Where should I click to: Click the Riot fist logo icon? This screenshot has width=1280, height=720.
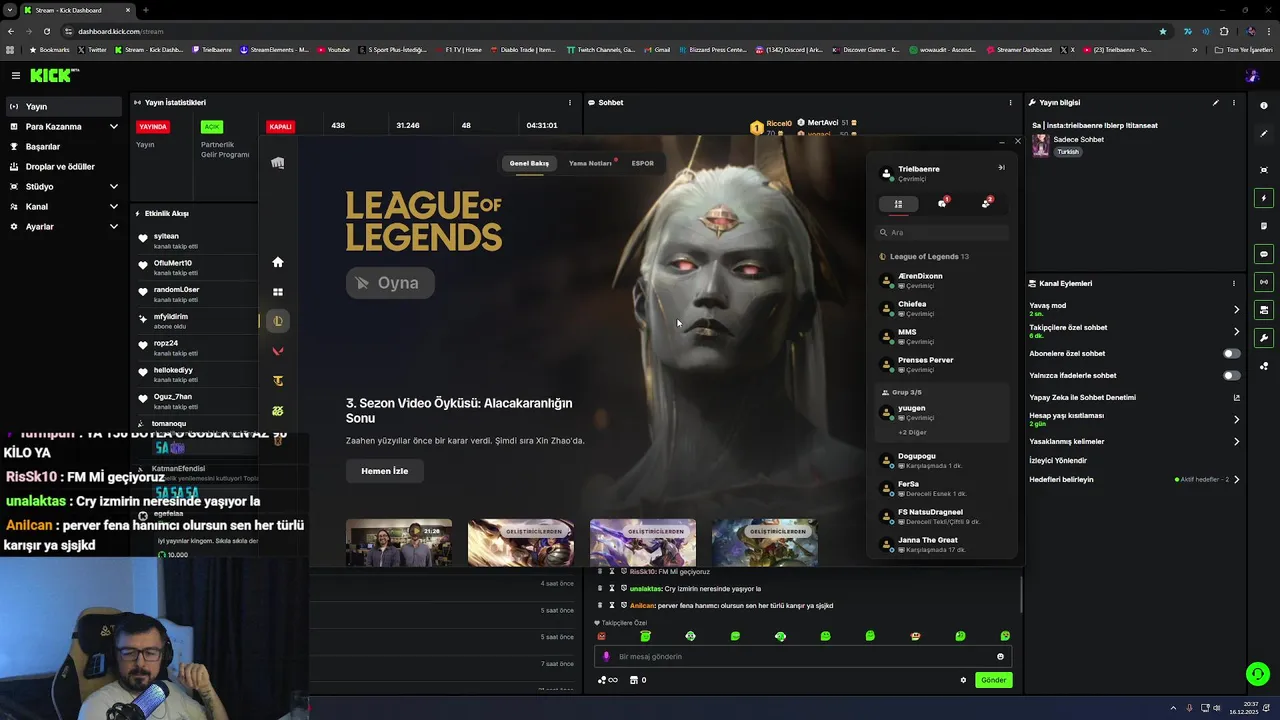278,163
